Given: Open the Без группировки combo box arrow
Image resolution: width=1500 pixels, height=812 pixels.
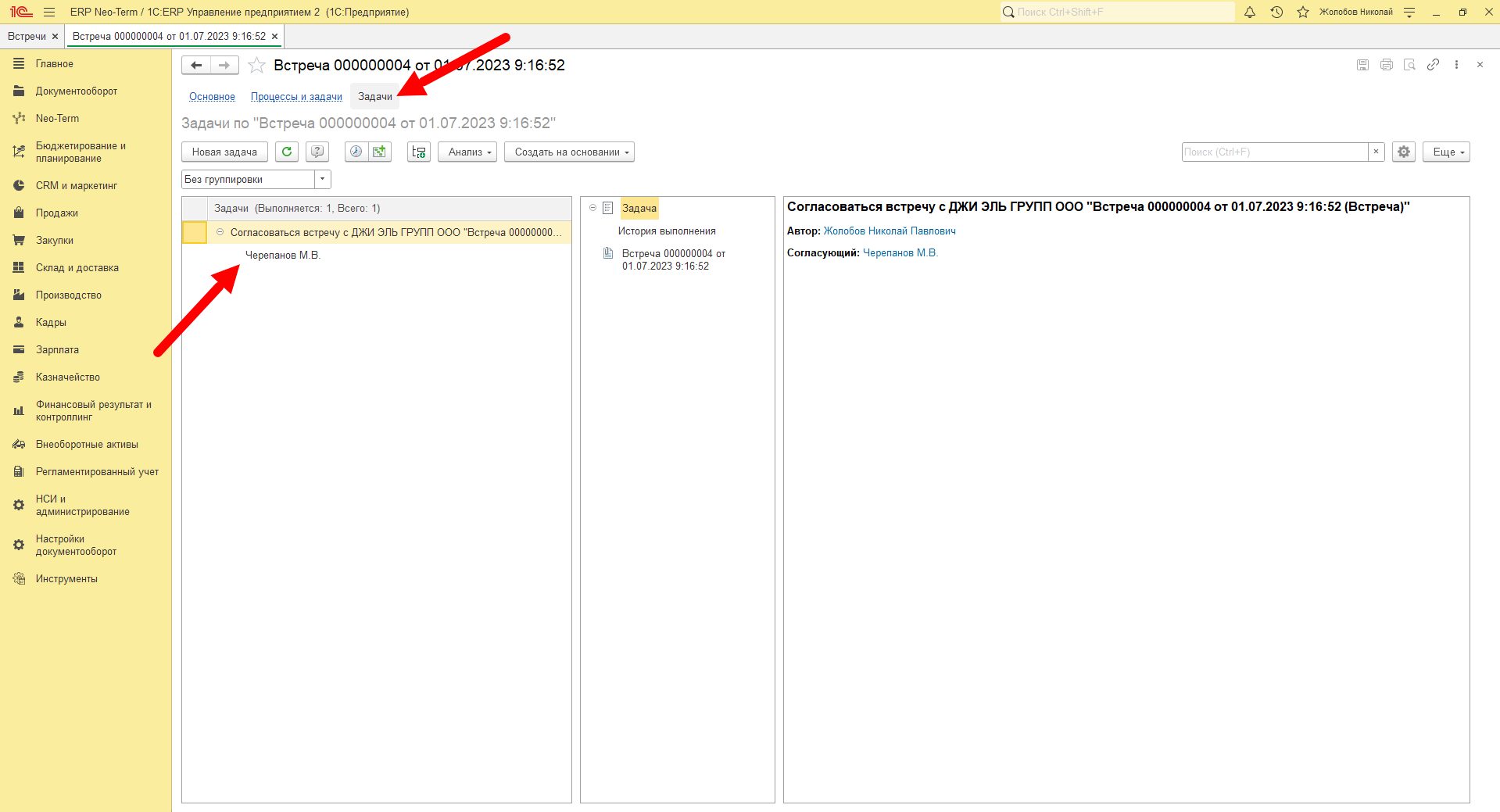Looking at the screenshot, I should click(x=322, y=179).
